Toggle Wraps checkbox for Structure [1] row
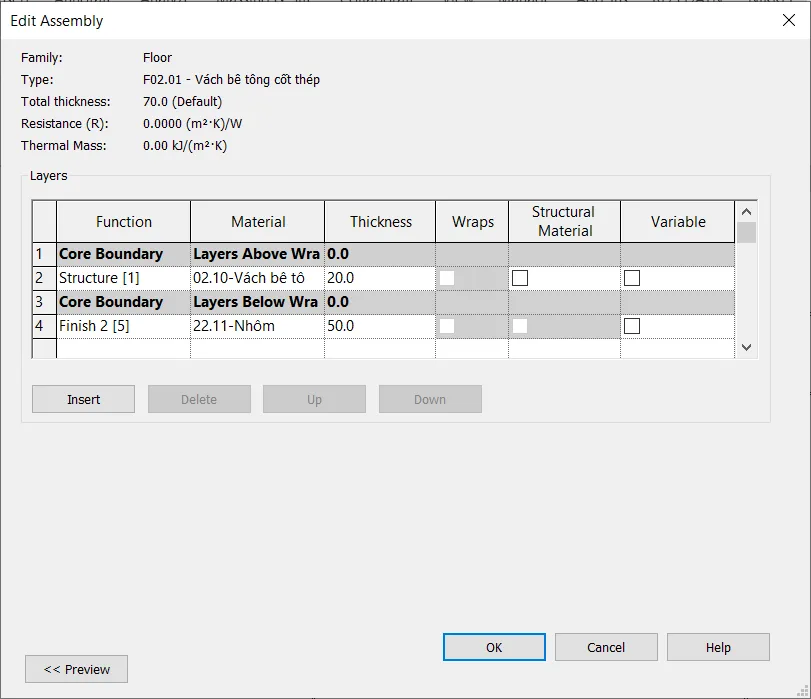 [x=447, y=278]
